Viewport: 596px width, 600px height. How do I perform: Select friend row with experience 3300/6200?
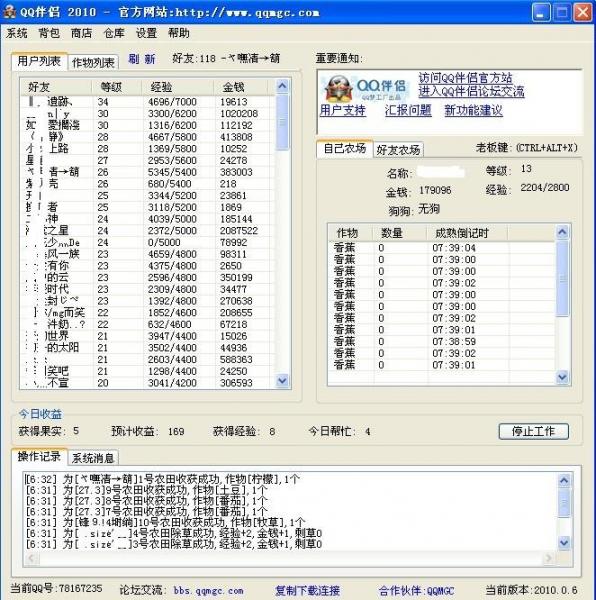148,114
